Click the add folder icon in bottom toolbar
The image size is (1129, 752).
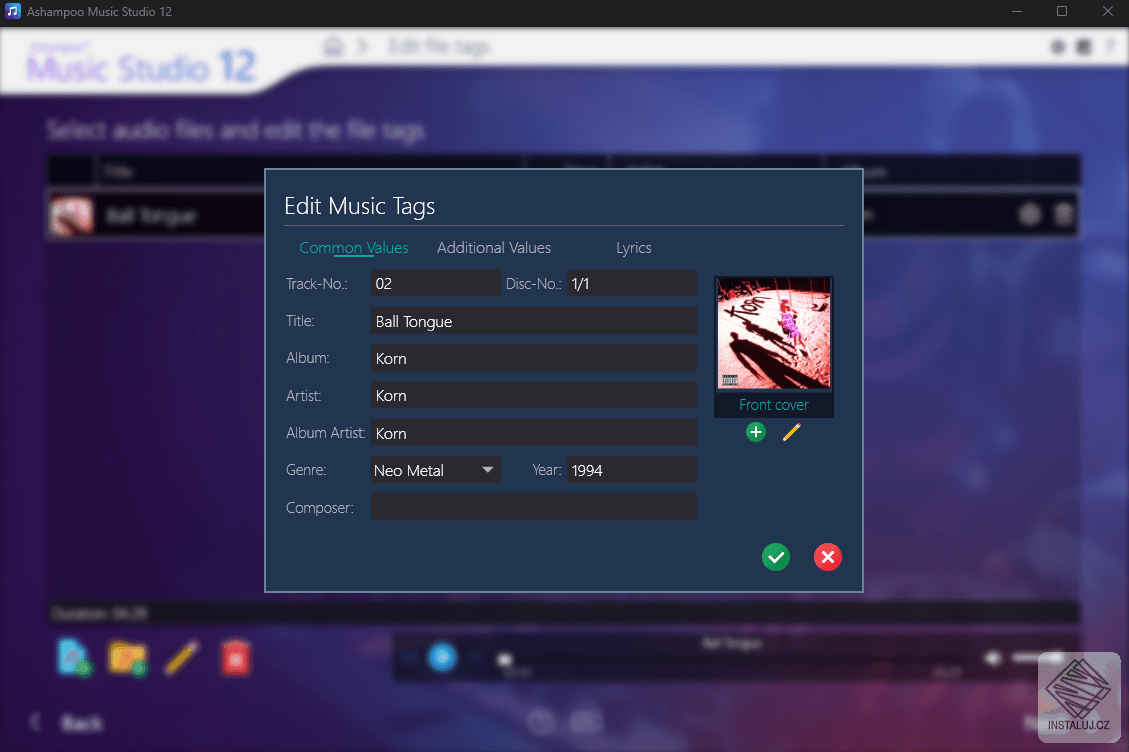coord(127,658)
